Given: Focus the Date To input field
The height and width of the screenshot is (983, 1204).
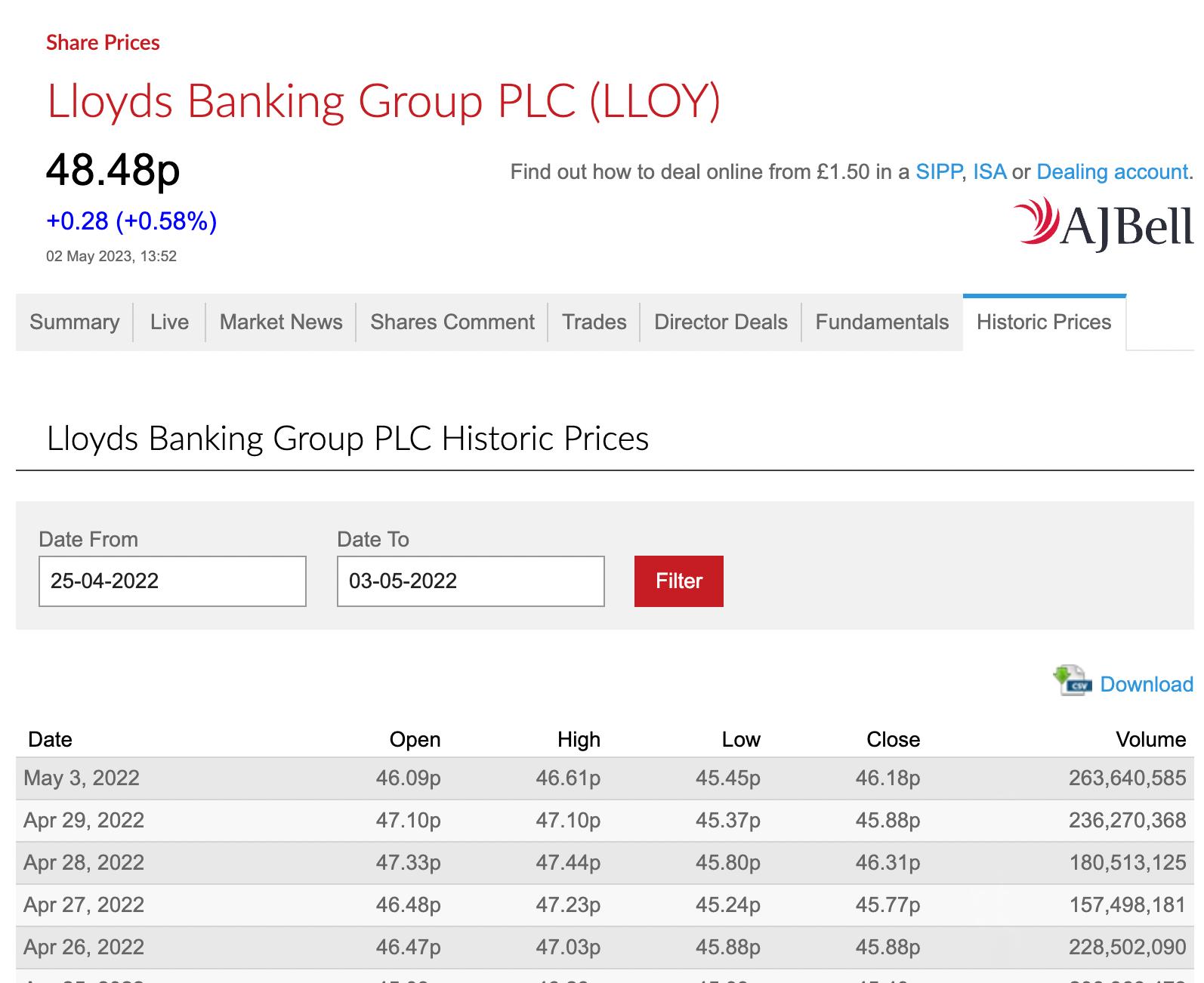Looking at the screenshot, I should [x=471, y=581].
